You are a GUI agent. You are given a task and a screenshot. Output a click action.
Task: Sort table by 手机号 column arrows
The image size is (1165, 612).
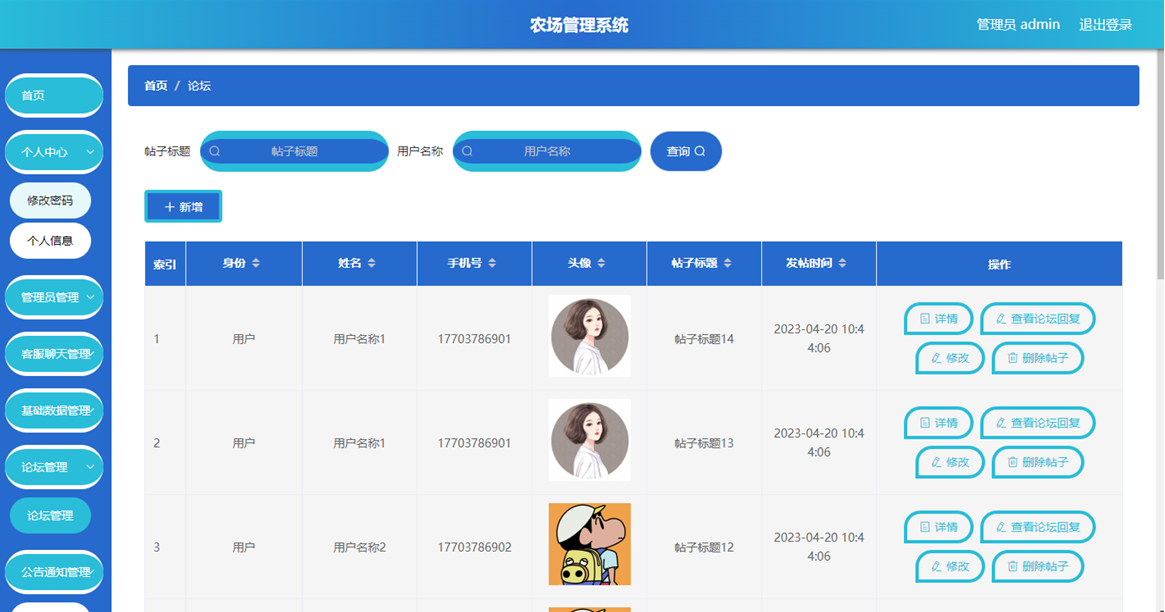pyautogui.click(x=492, y=263)
